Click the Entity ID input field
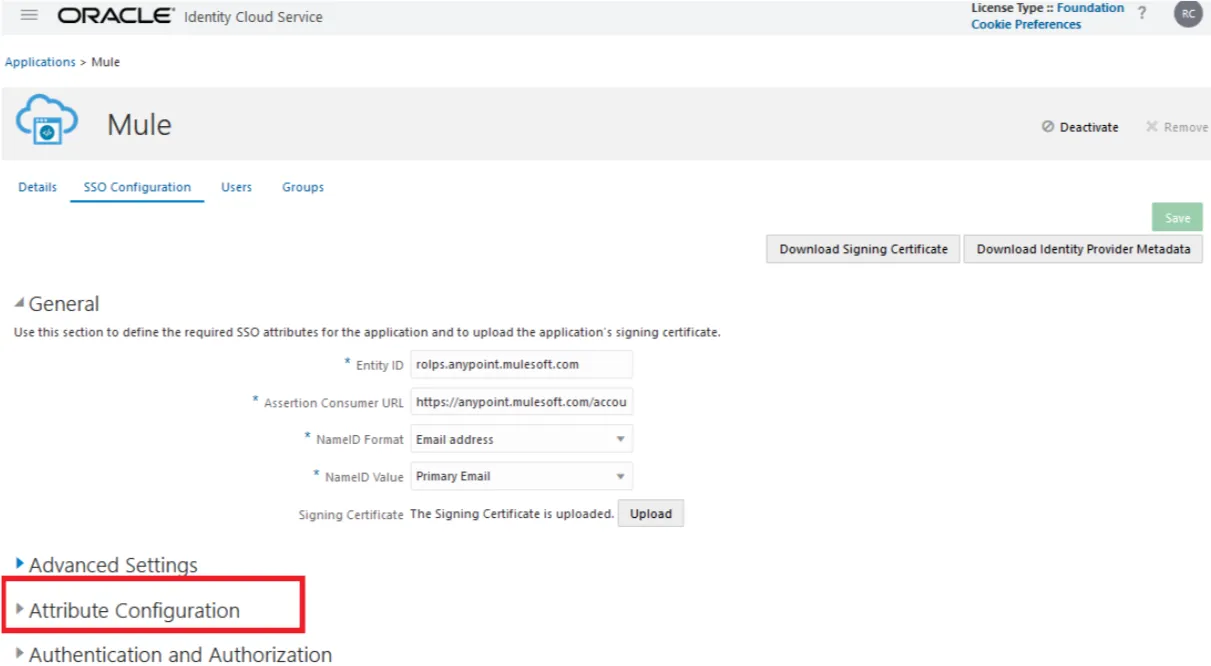 (x=522, y=364)
